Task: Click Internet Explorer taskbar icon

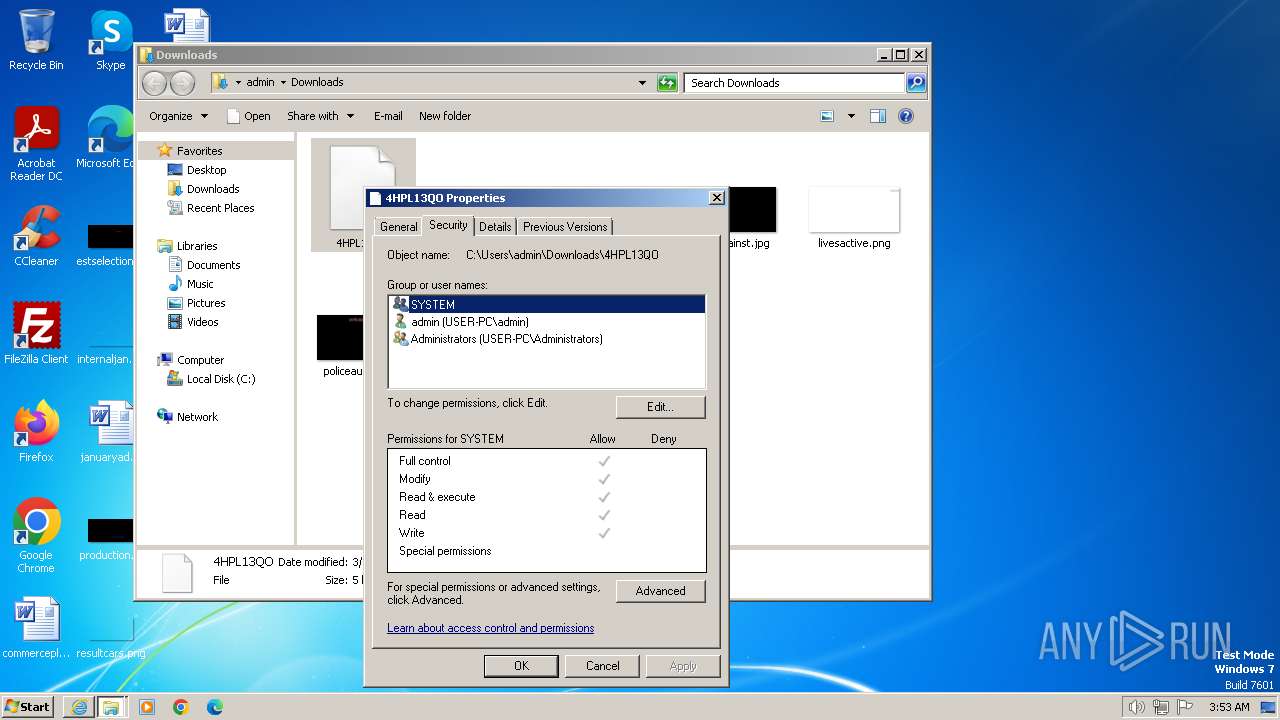Action: pyautogui.click(x=79, y=707)
